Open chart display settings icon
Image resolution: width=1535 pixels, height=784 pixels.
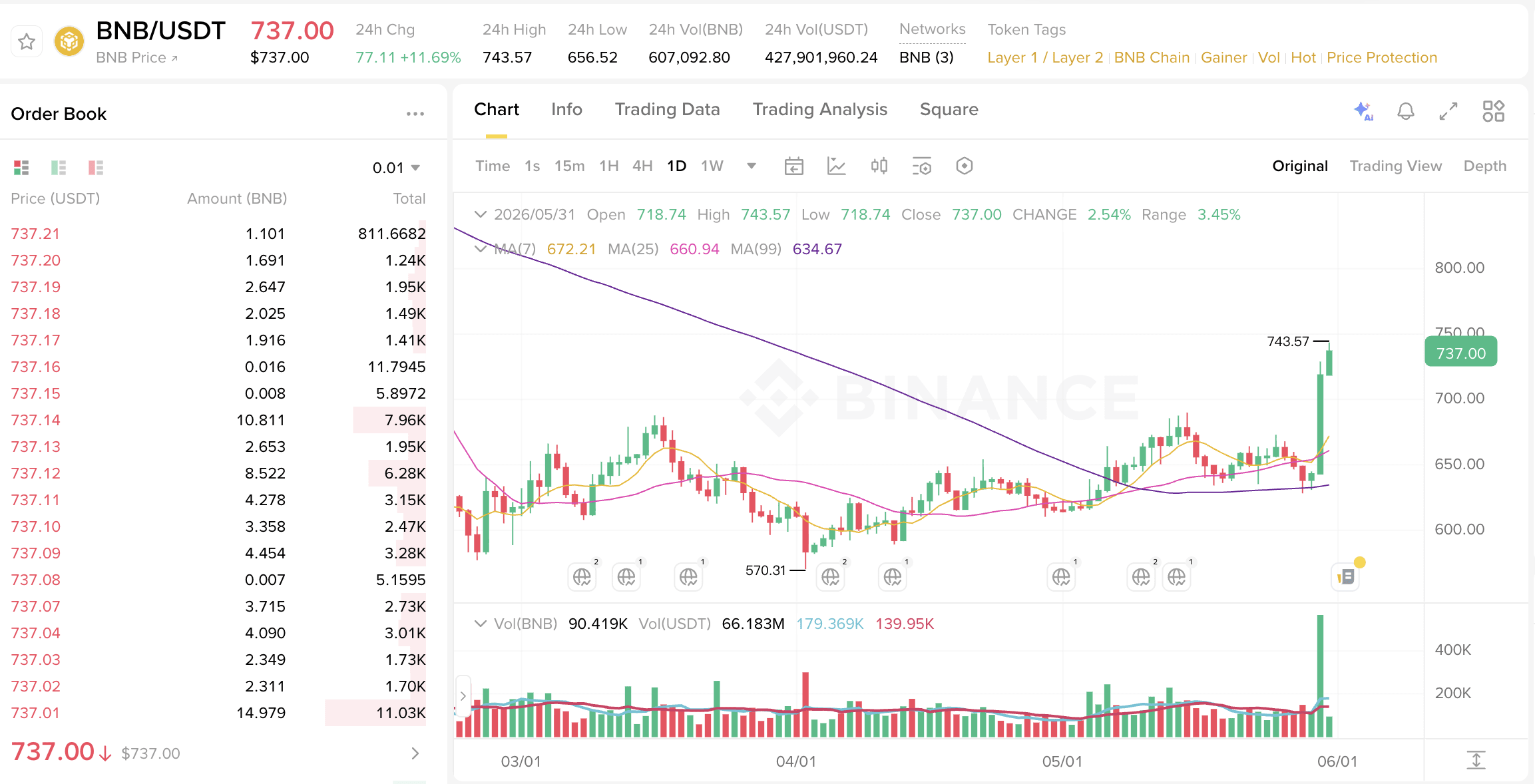pos(922,166)
